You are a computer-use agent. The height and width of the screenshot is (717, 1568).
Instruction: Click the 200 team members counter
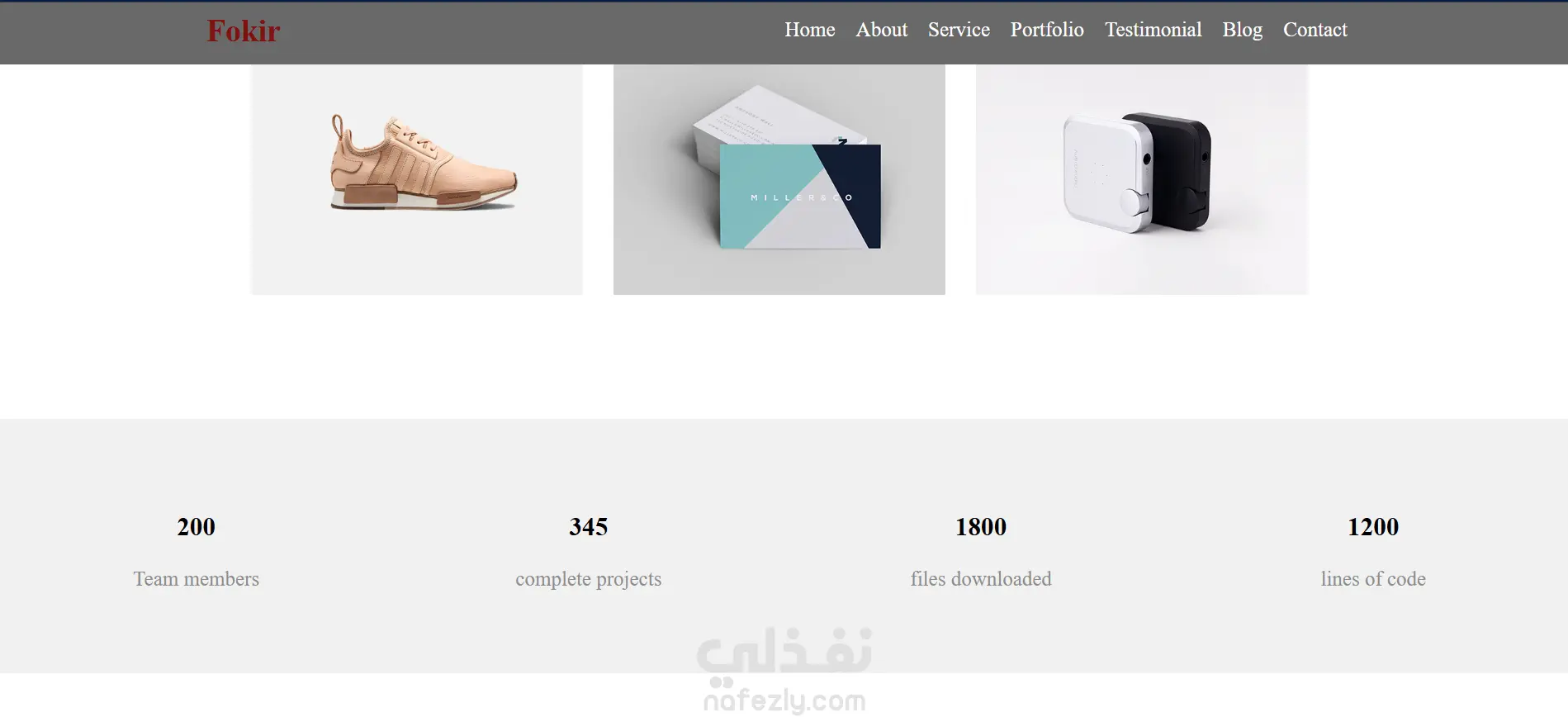(196, 527)
